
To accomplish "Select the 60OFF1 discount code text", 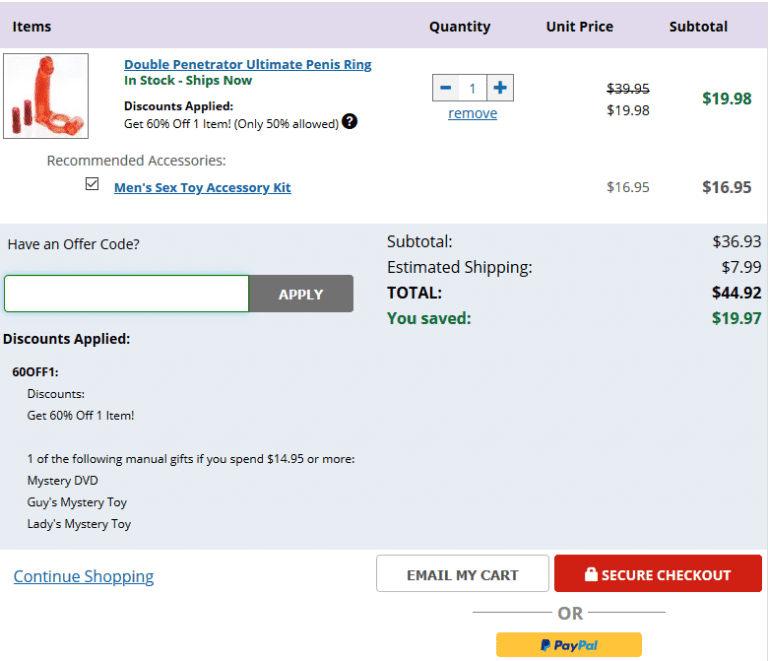I will (x=35, y=372).
